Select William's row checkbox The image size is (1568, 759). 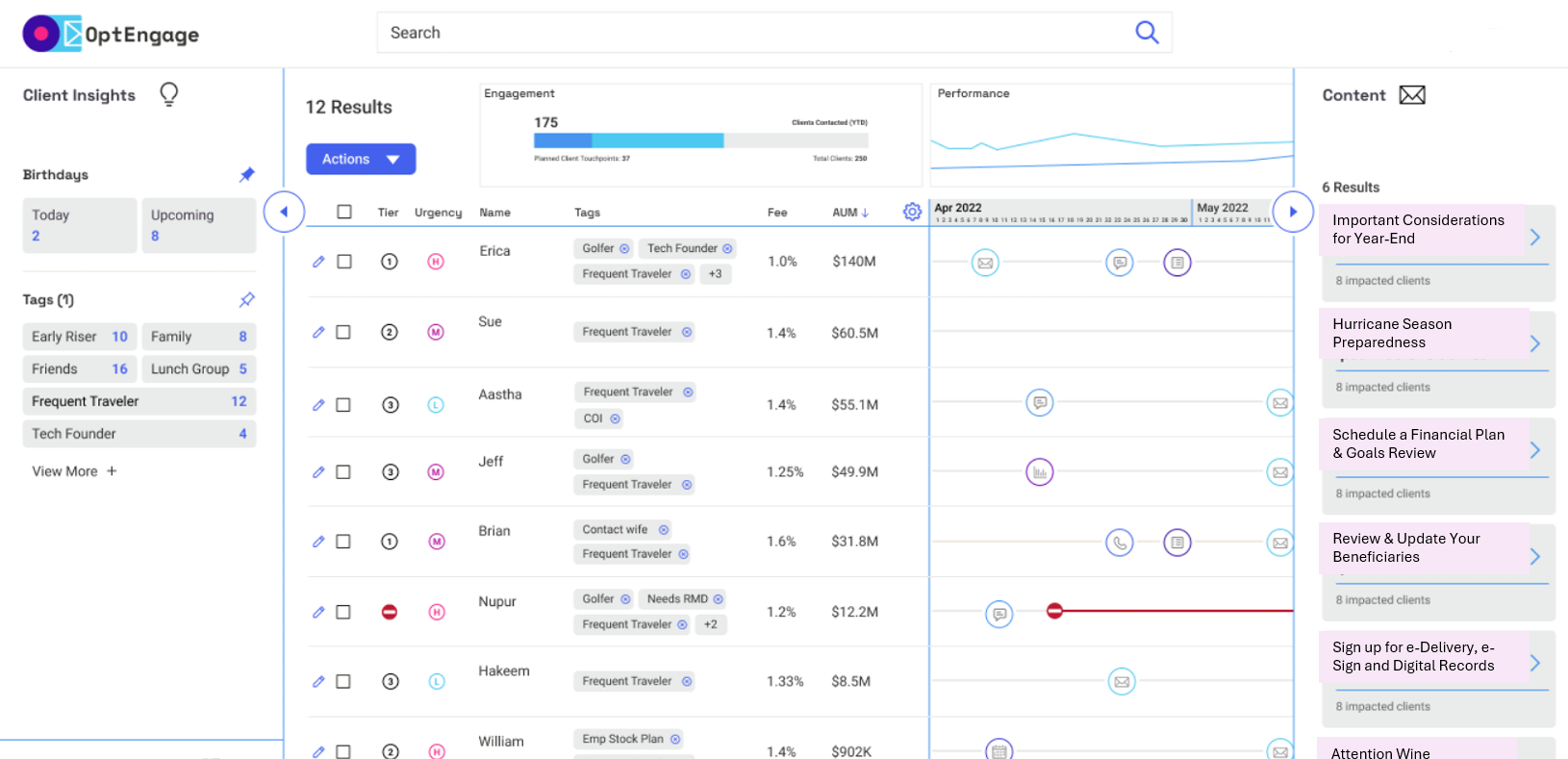pyautogui.click(x=343, y=751)
